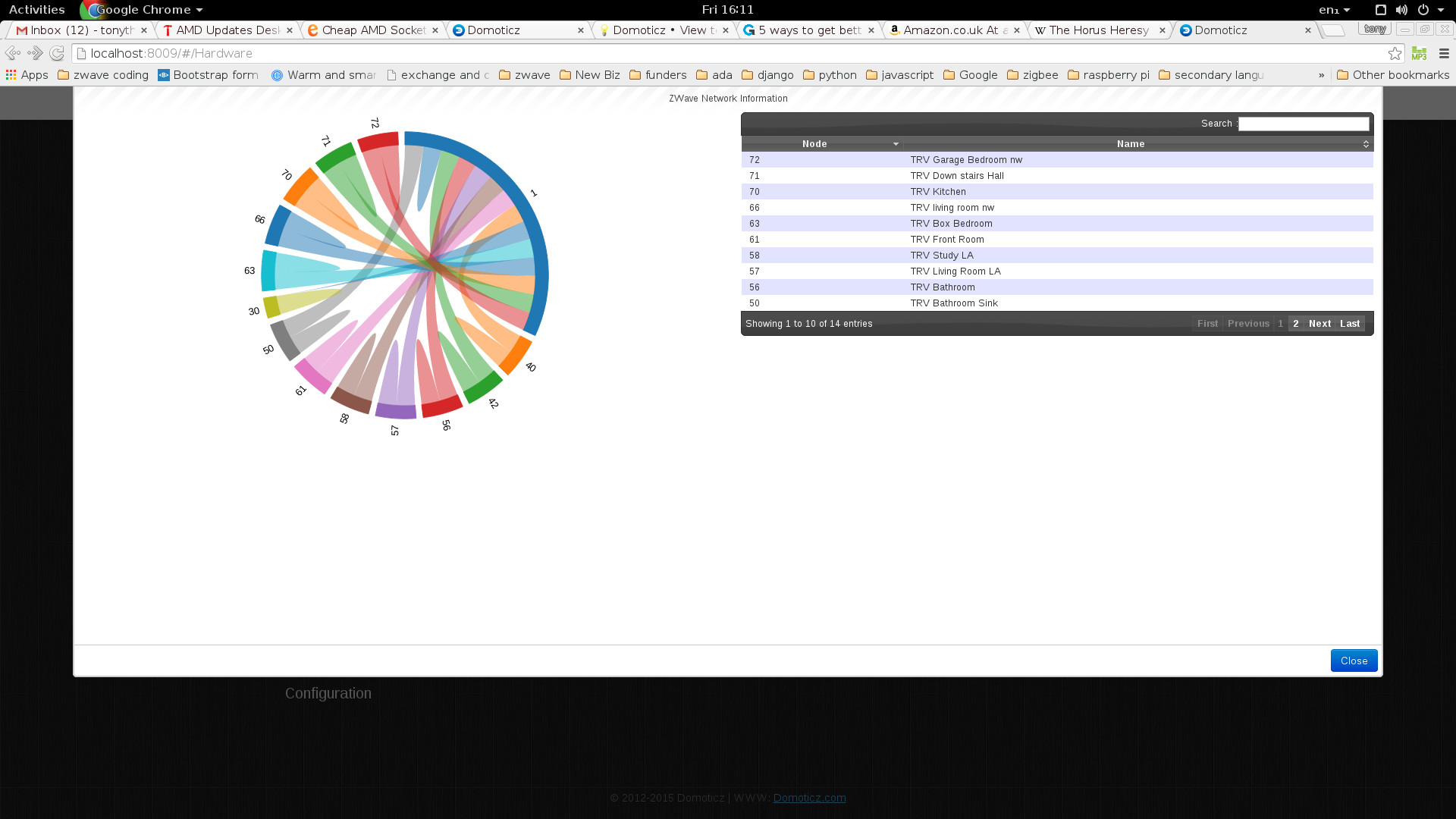1456x819 pixels.
Task: Select TRV Study LA node row
Action: (1057, 255)
